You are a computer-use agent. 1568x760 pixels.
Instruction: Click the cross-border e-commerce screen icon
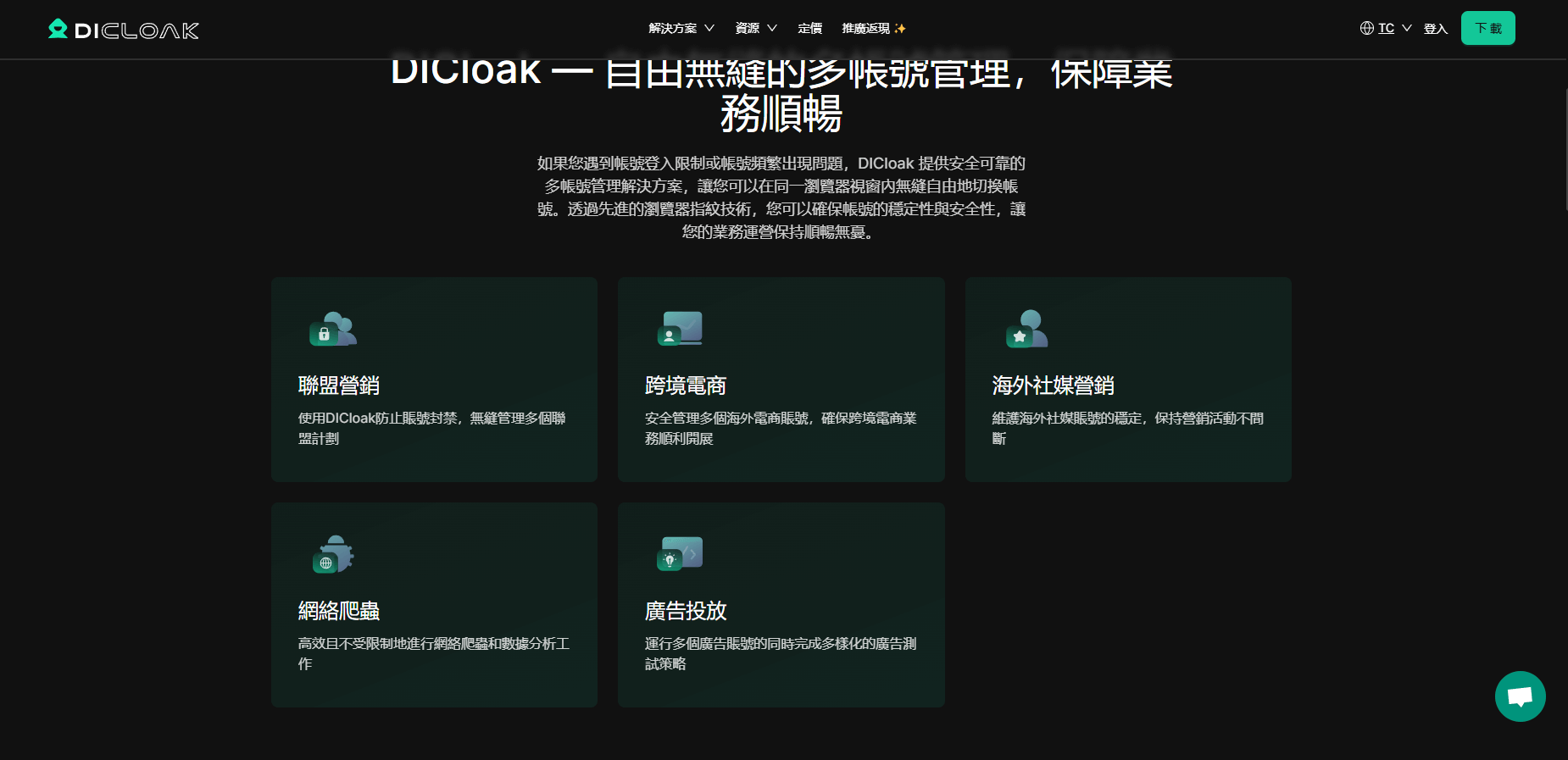click(681, 329)
